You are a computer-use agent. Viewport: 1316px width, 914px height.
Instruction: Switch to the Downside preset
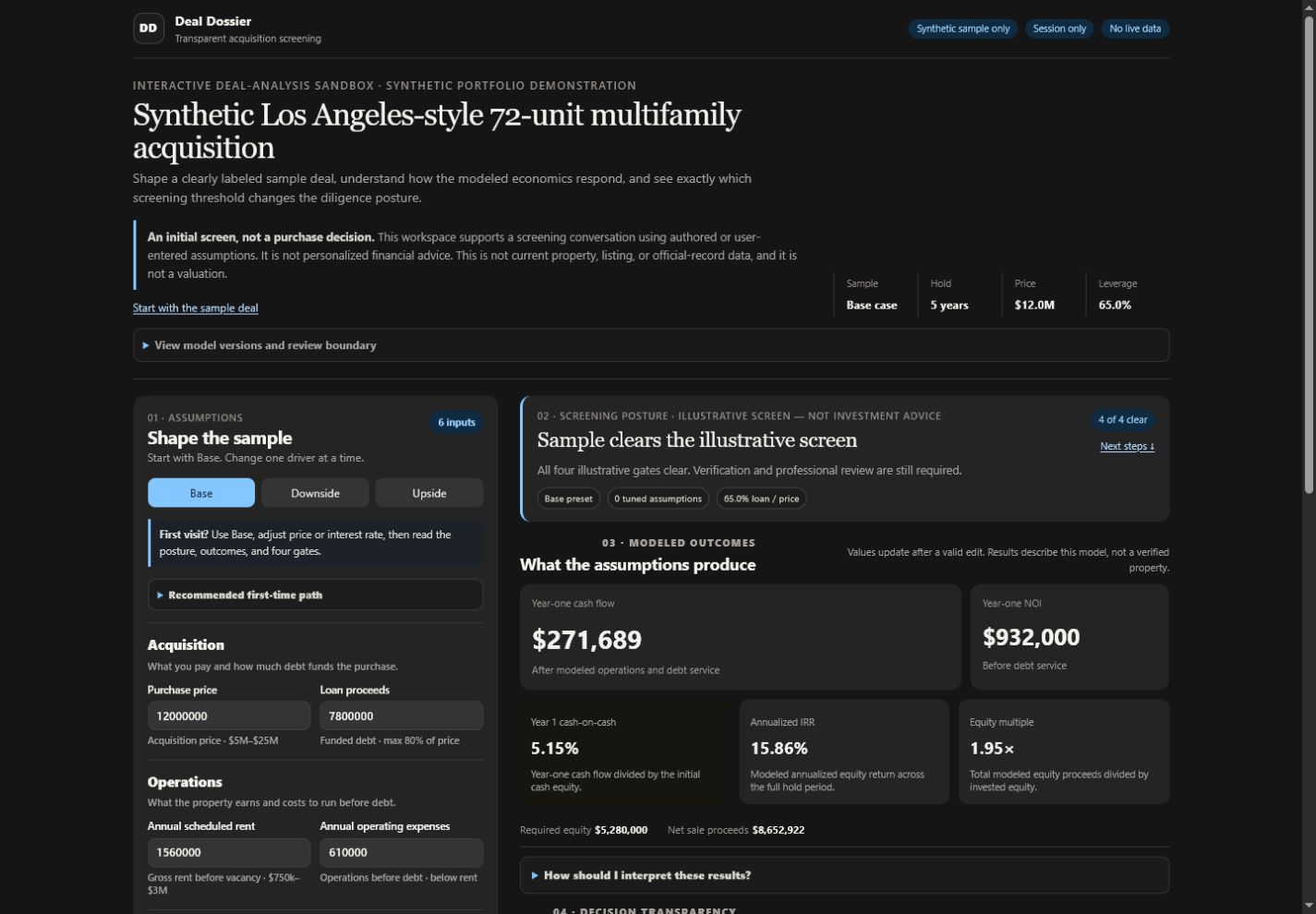point(315,493)
